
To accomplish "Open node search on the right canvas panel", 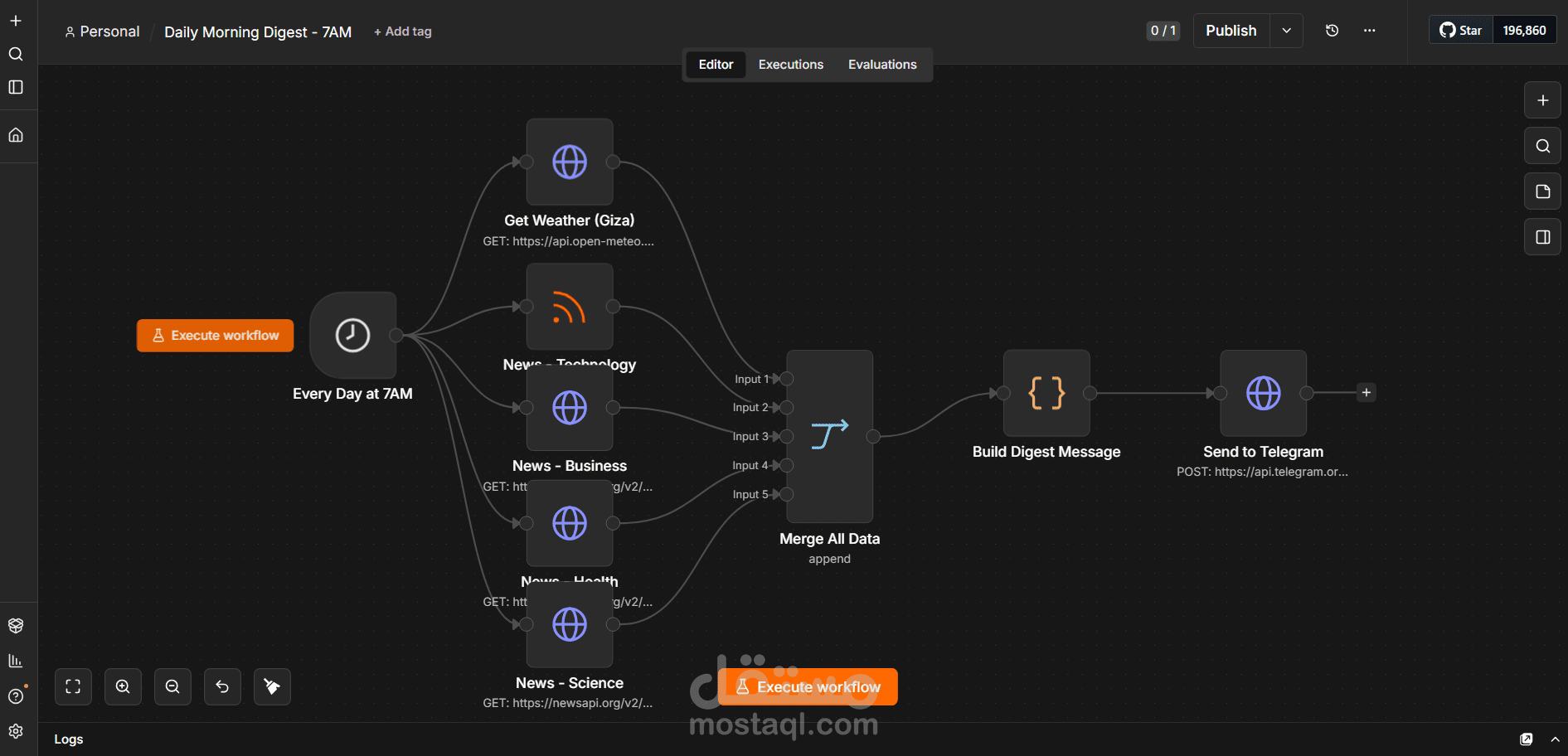I will [1542, 146].
